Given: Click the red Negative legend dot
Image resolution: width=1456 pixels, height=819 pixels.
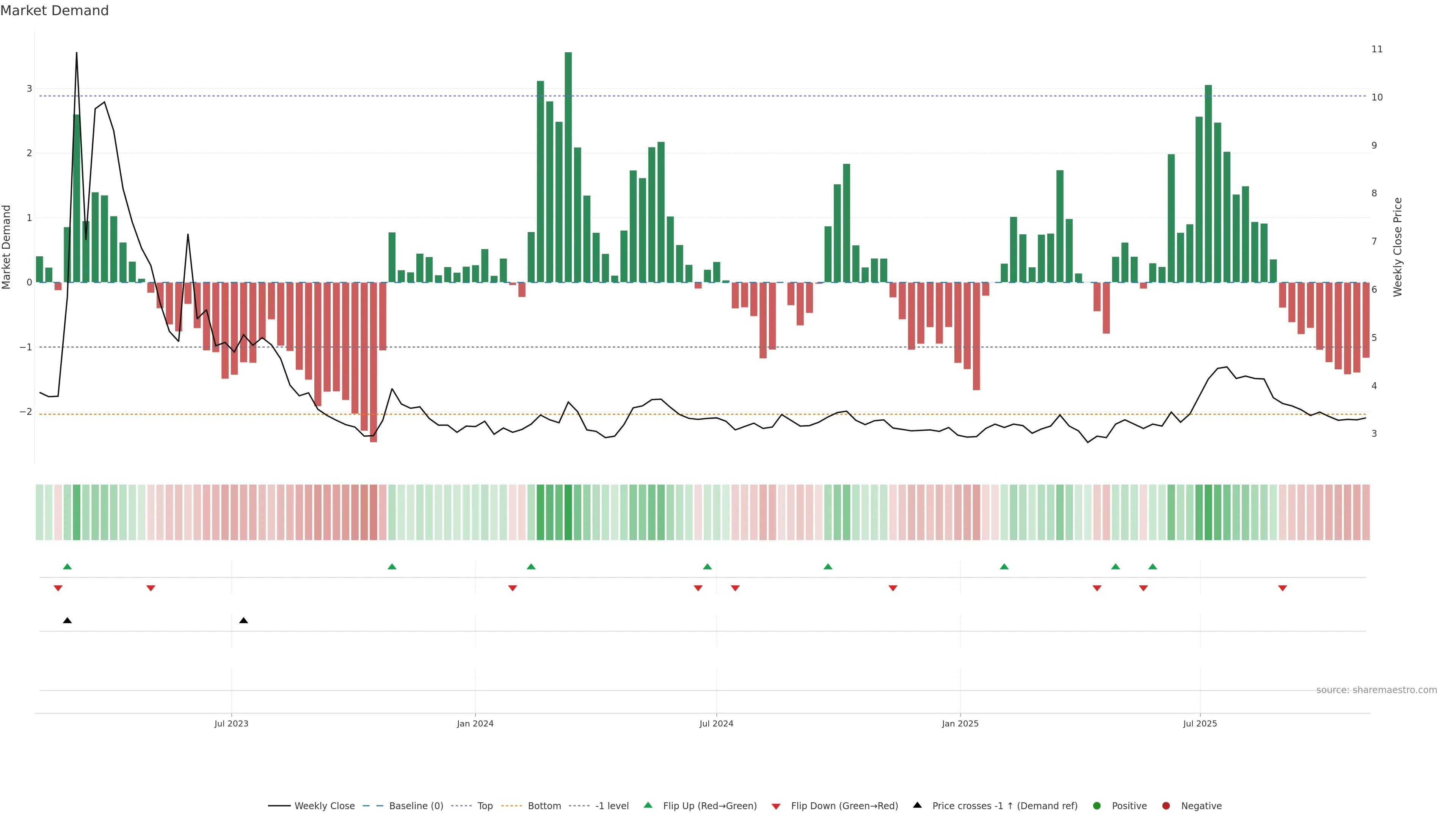Looking at the screenshot, I should pos(1166,806).
